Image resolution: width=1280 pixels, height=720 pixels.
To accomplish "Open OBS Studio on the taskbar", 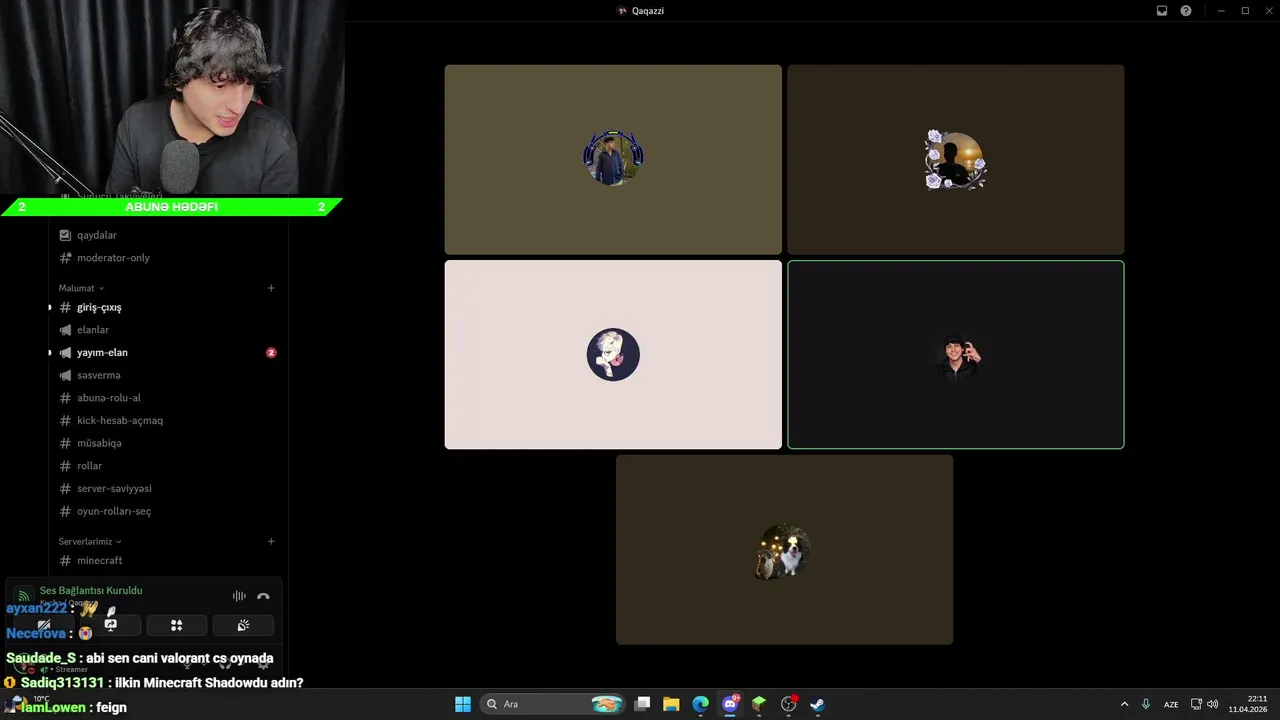I will coord(789,704).
